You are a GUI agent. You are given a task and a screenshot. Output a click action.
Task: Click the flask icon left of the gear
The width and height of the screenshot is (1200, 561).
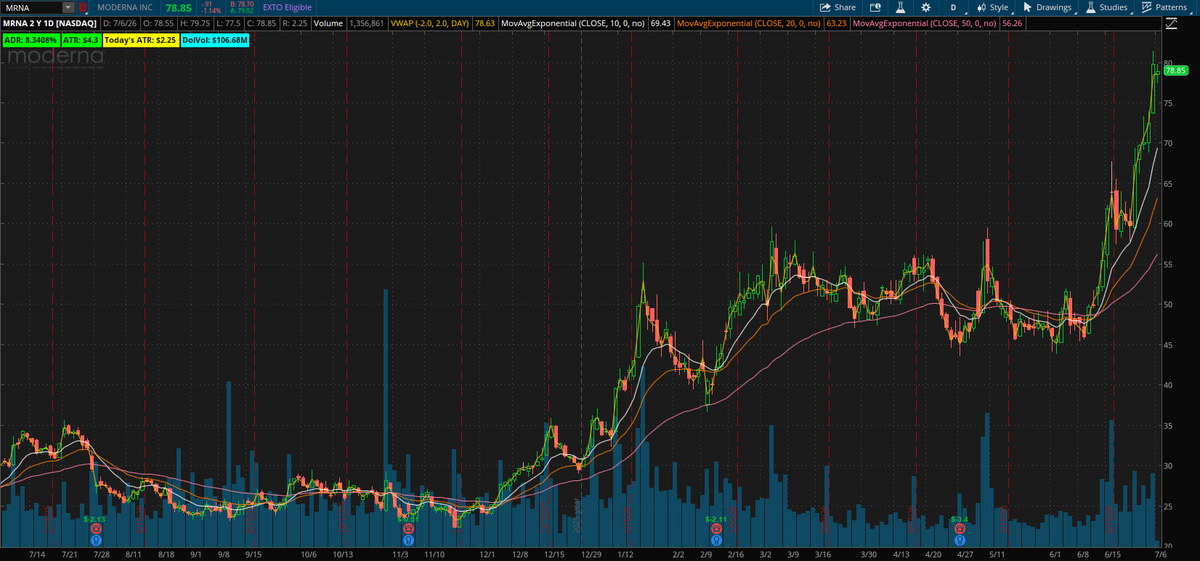[899, 7]
